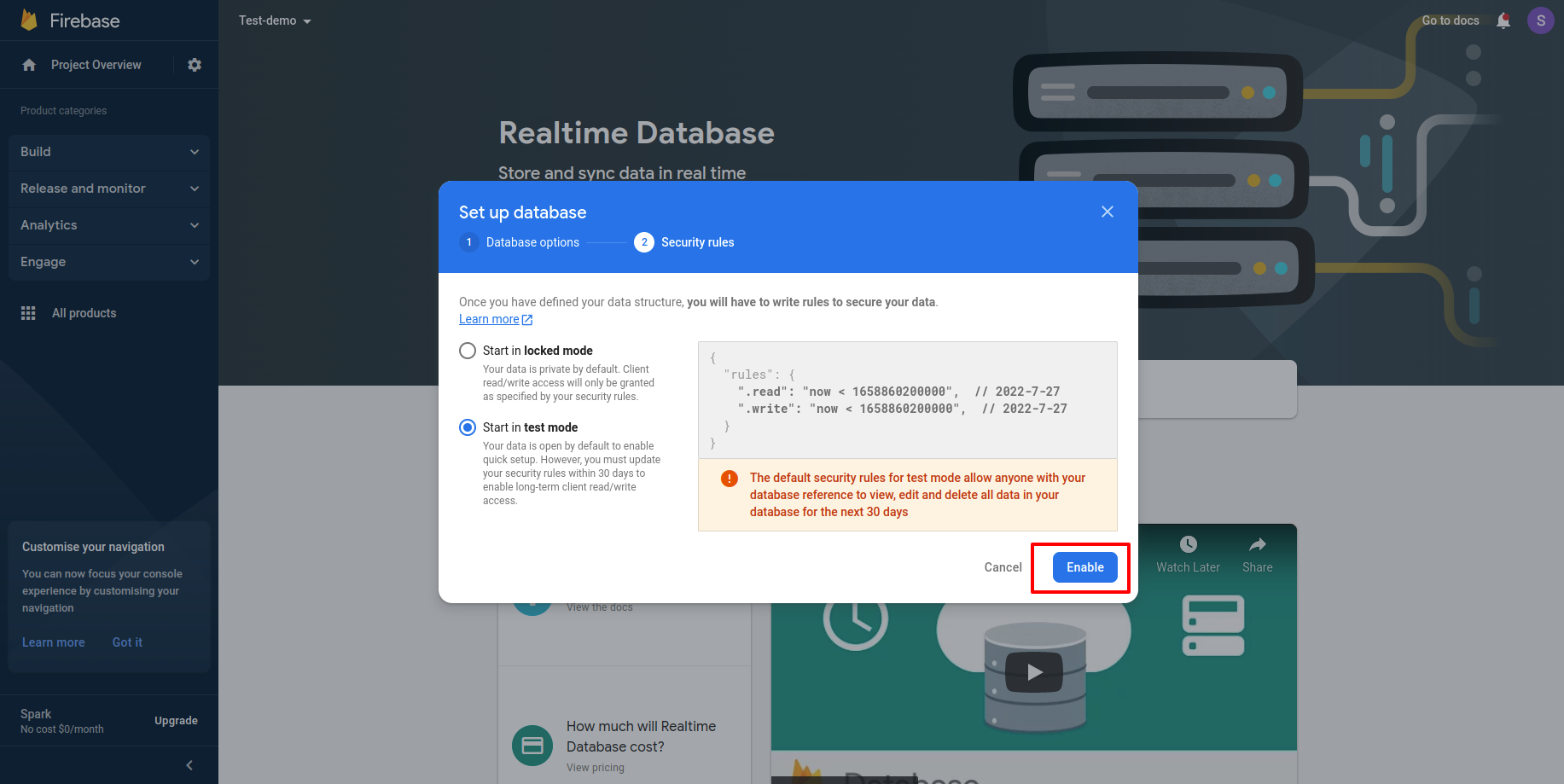Cancel the database setup

tap(1003, 567)
